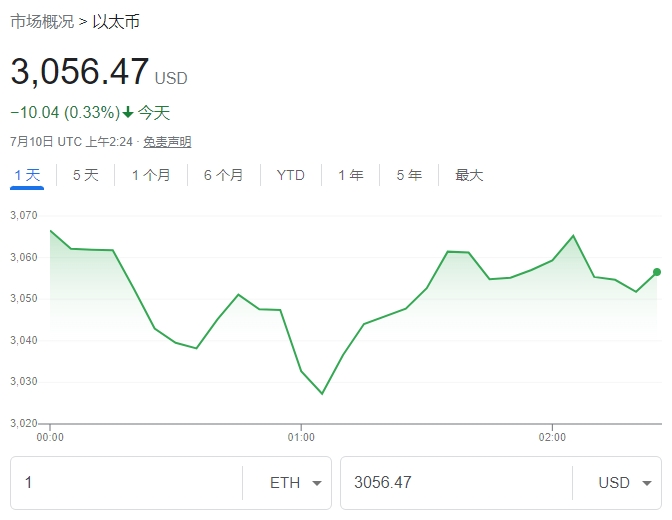Expand the USD currency dropdown
Viewport: 672px width, 520px height.
tap(625, 483)
